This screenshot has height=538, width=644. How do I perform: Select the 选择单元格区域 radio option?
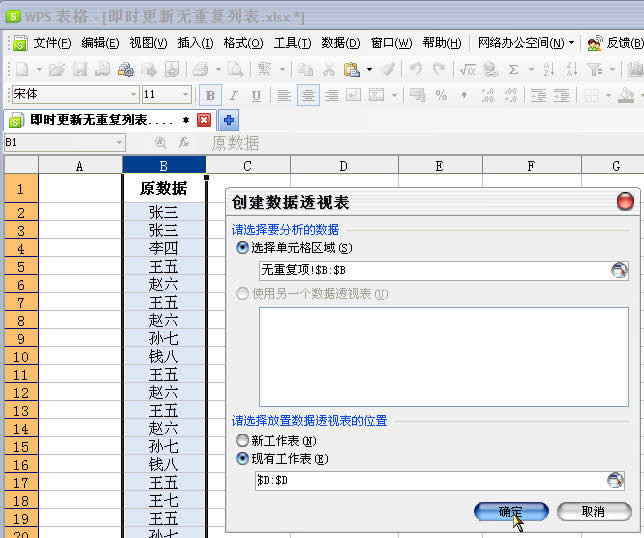coord(242,247)
